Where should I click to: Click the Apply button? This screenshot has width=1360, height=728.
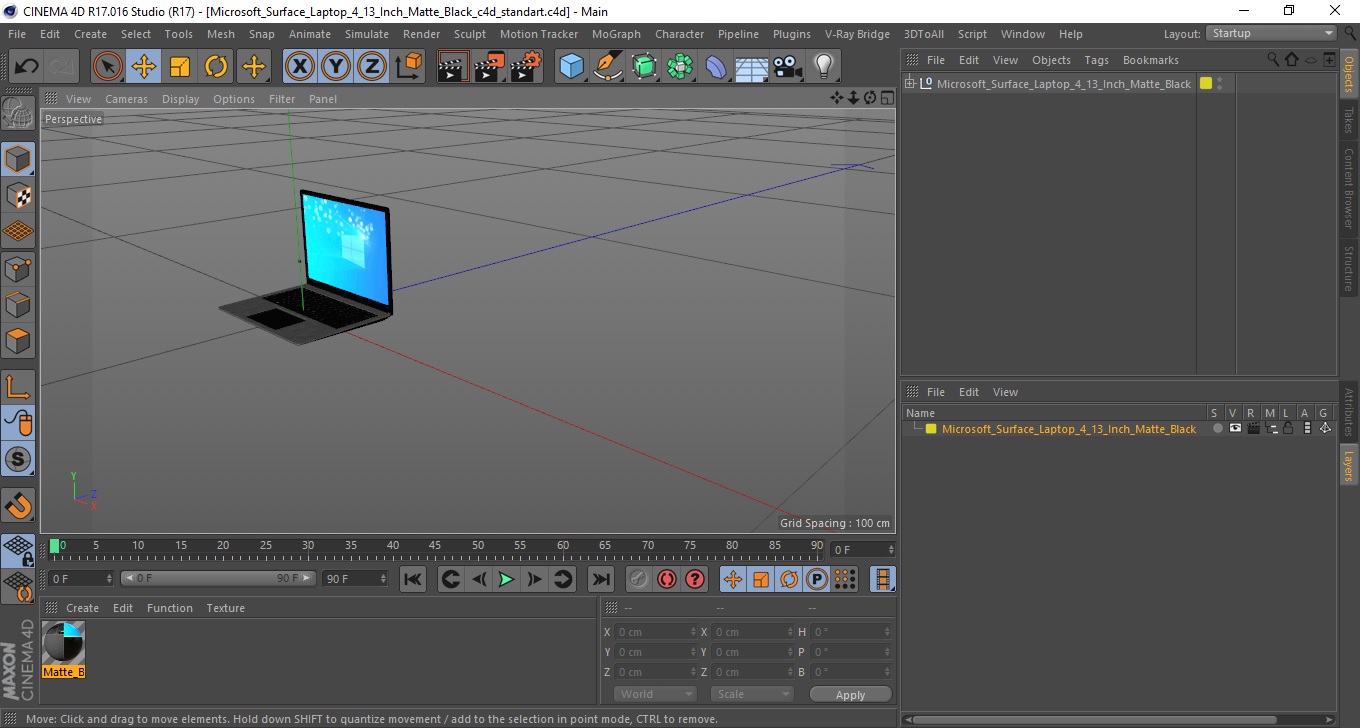click(x=850, y=694)
